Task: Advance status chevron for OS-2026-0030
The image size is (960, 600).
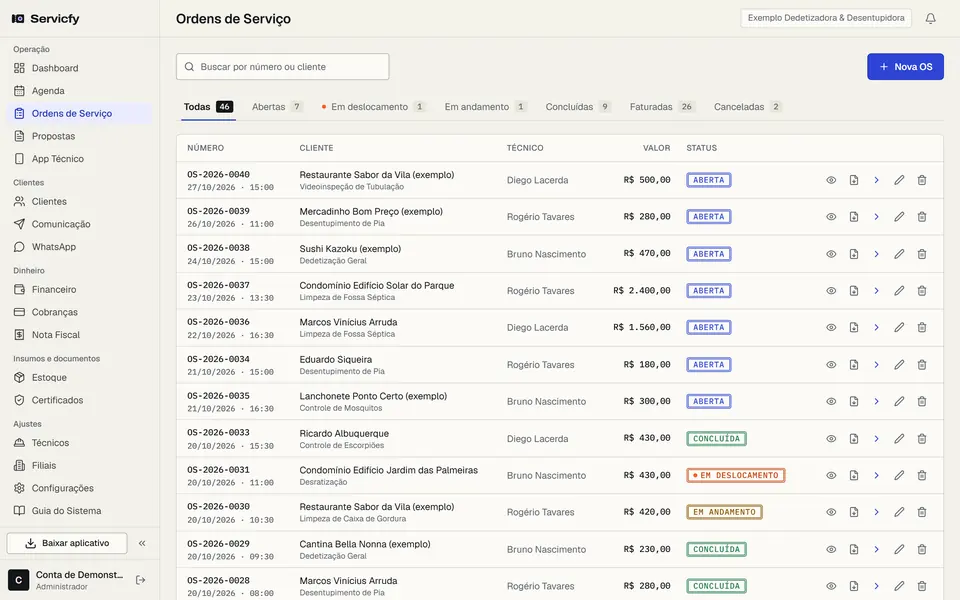Action: [876, 512]
